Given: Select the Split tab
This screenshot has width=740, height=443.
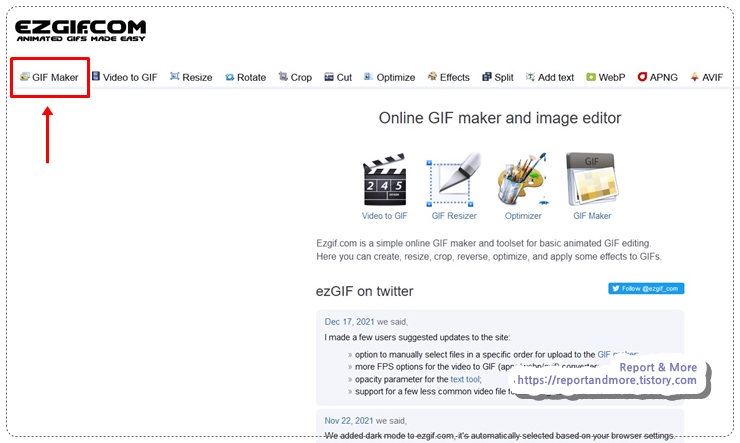Looking at the screenshot, I should (x=498, y=77).
